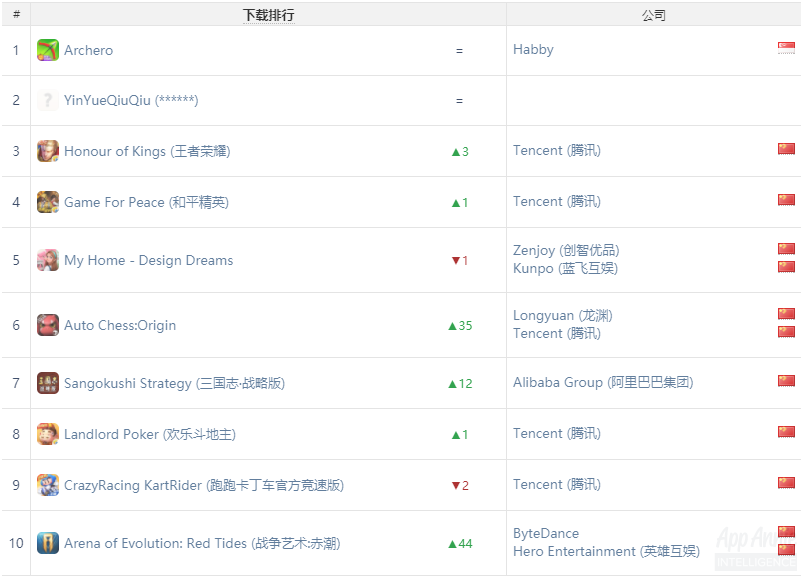The width and height of the screenshot is (805, 579).
Task: Click the China flag beside Kunpo
Action: click(x=786, y=267)
